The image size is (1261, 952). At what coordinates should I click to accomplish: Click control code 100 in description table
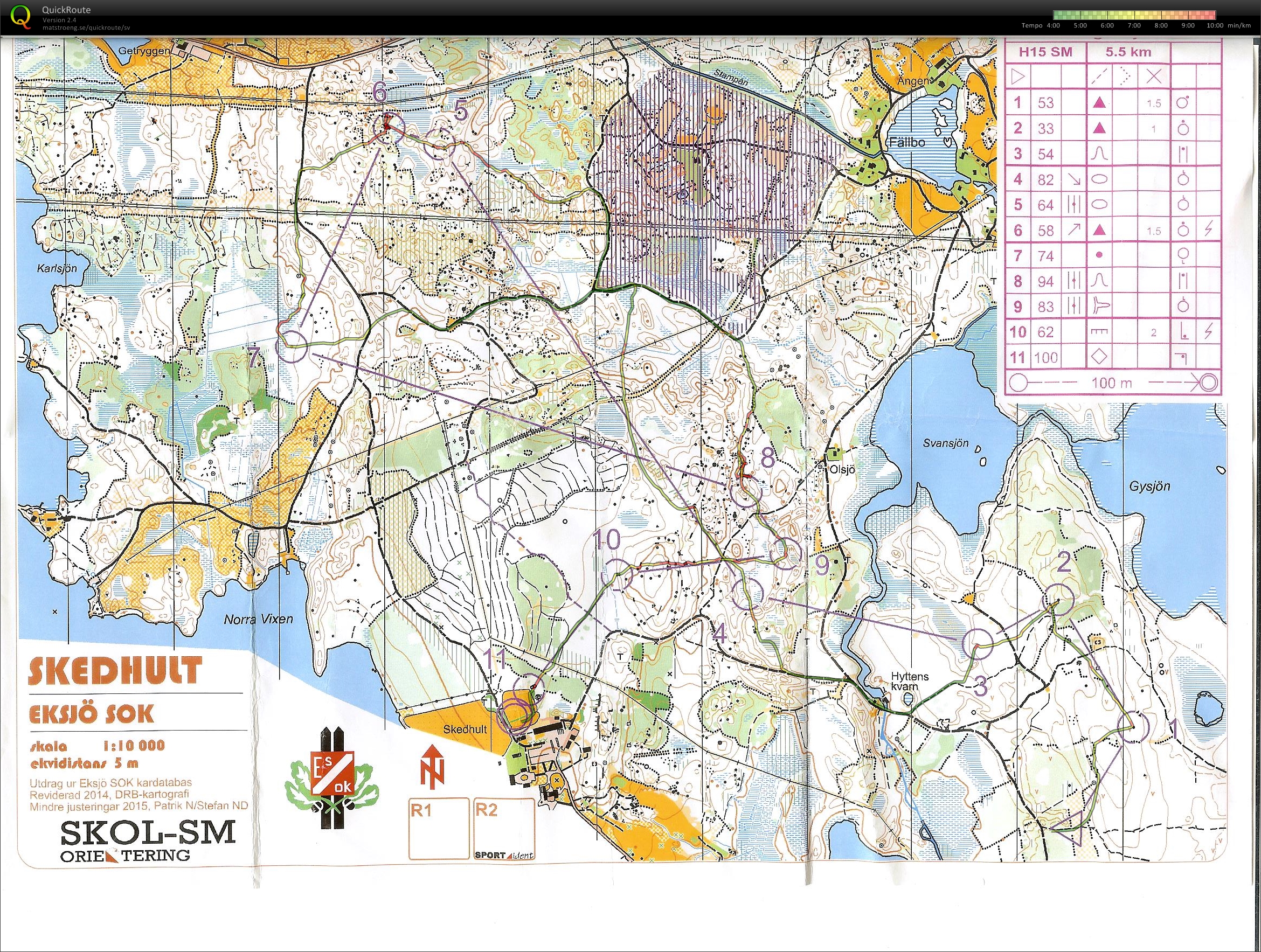tap(1045, 358)
